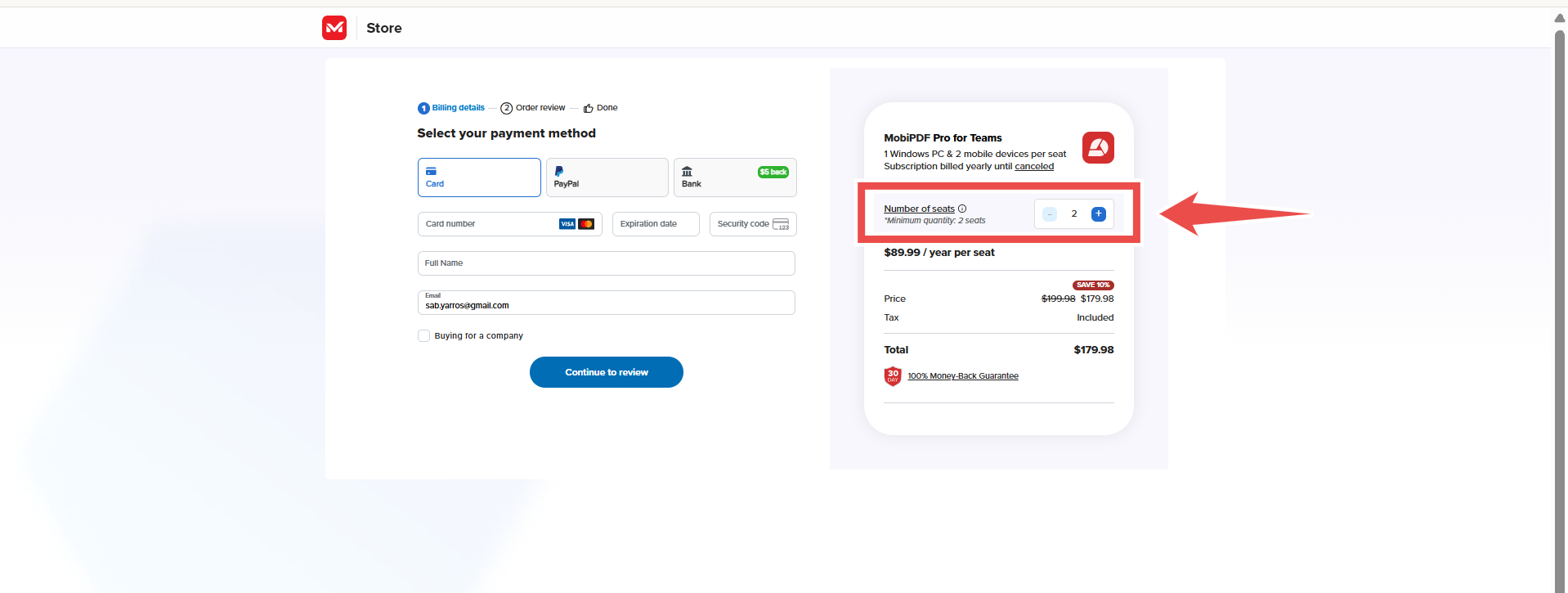Click the Number of seats link

pyautogui.click(x=919, y=209)
